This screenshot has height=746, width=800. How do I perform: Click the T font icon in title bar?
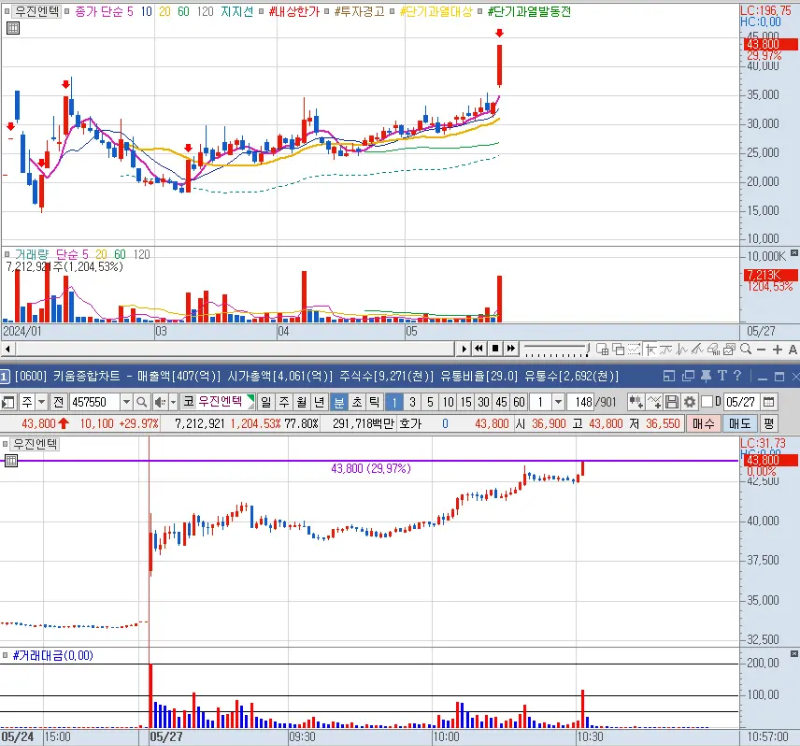(722, 376)
